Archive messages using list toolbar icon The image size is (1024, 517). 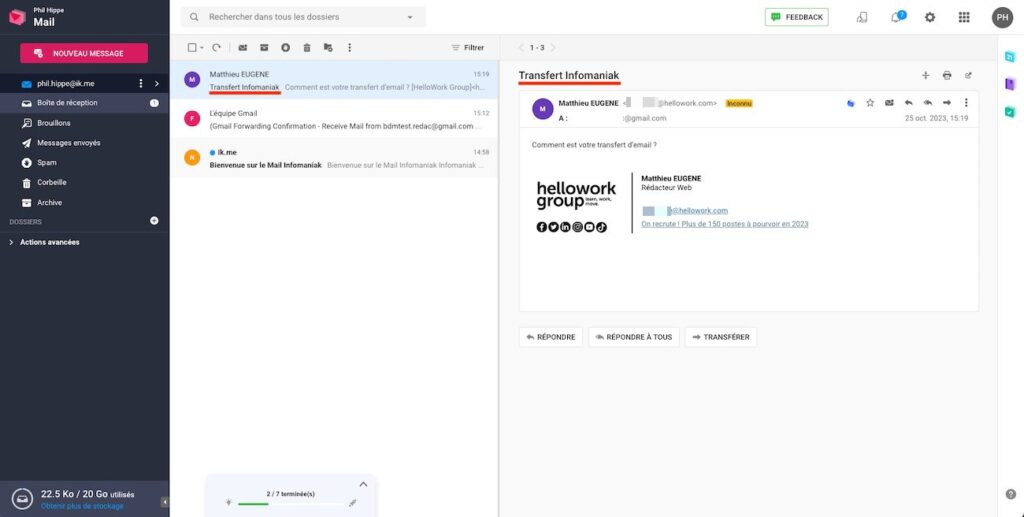pyautogui.click(x=264, y=48)
